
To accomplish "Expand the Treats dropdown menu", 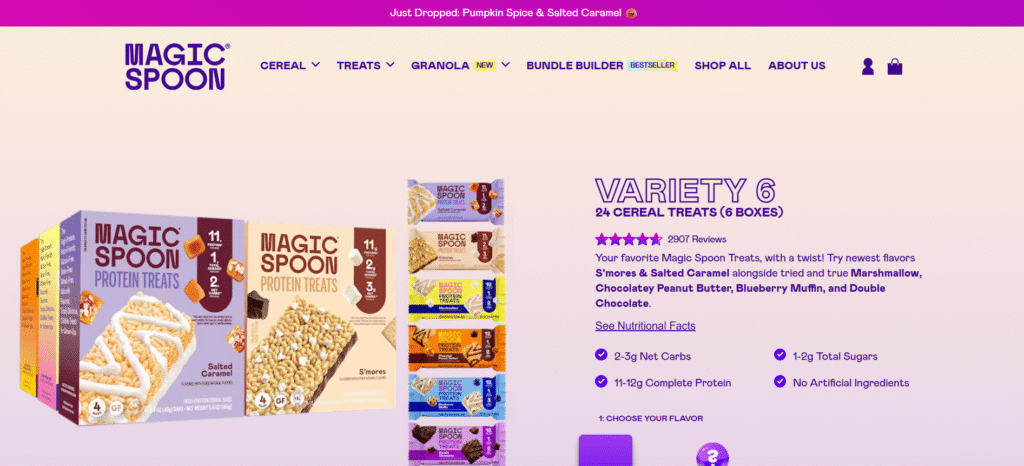I will tap(366, 65).
